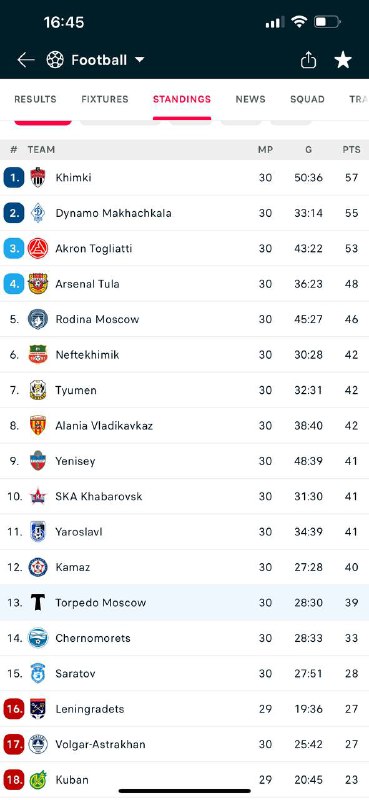Open the News tab
Screen dimensions: 369x800
coord(250,99)
